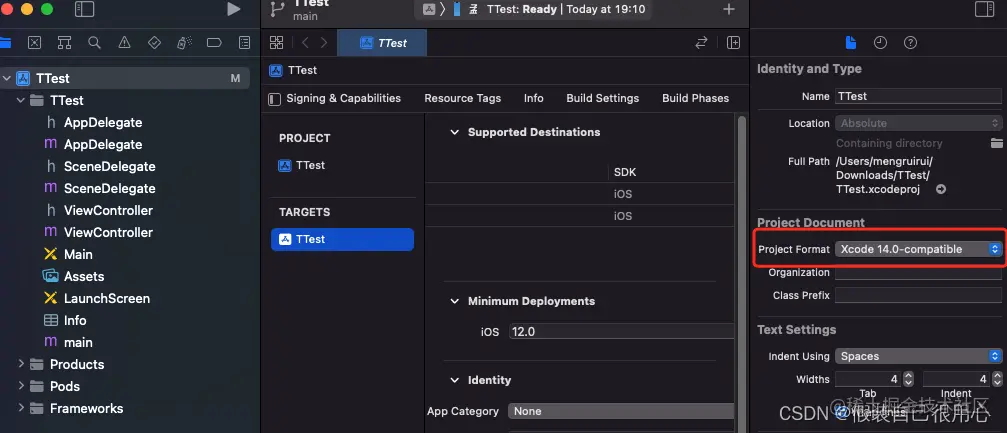Open the main.m file
The width and height of the screenshot is (1007, 433).
78,342
